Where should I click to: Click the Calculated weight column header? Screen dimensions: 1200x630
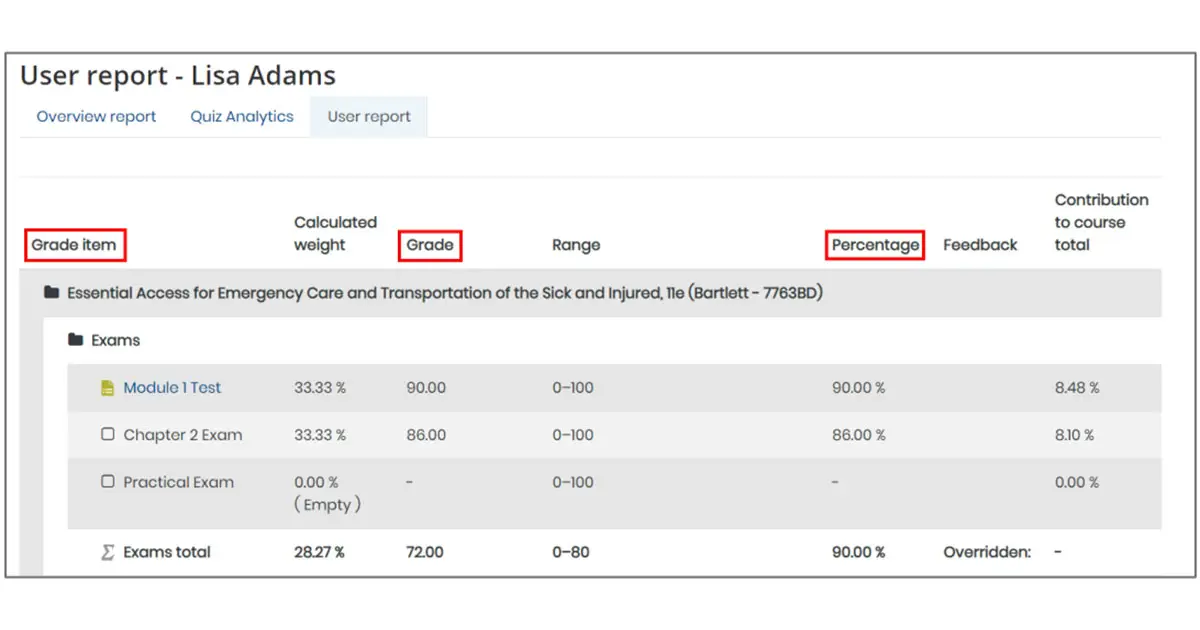point(335,234)
